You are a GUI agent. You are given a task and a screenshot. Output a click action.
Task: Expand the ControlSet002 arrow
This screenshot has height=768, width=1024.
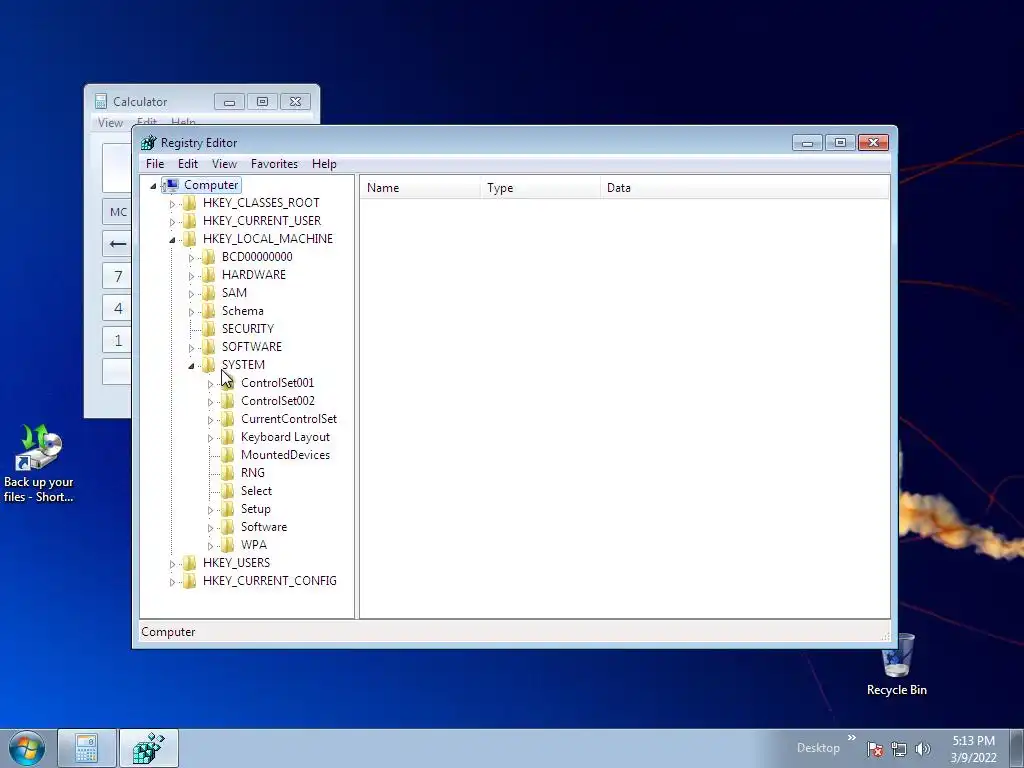click(x=210, y=402)
